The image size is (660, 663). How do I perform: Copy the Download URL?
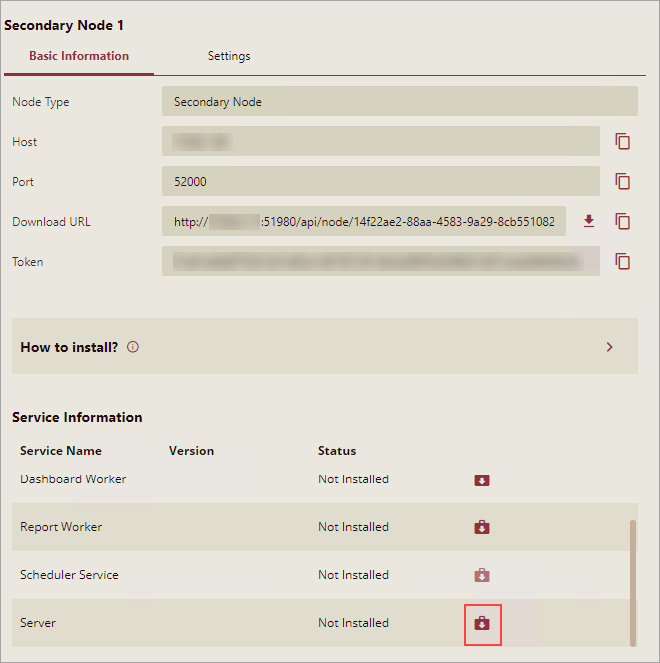[x=622, y=221]
